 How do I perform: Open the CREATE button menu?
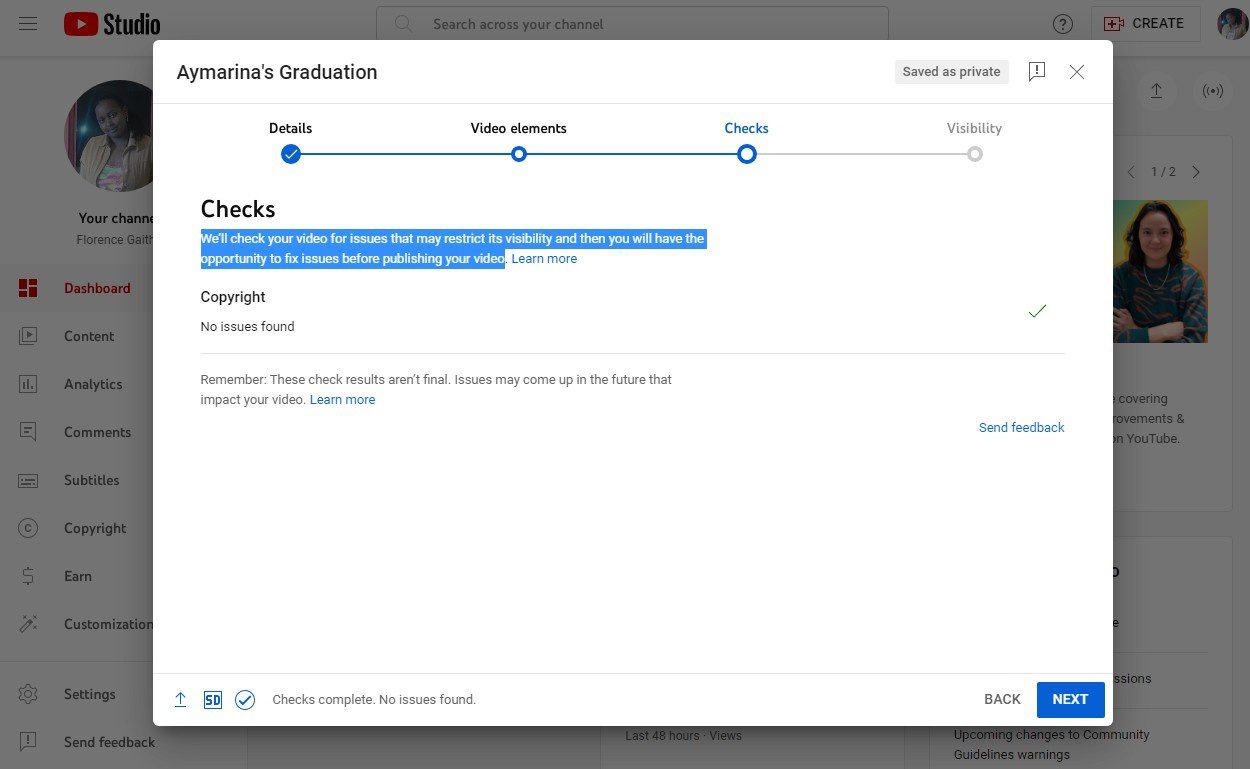[1146, 24]
